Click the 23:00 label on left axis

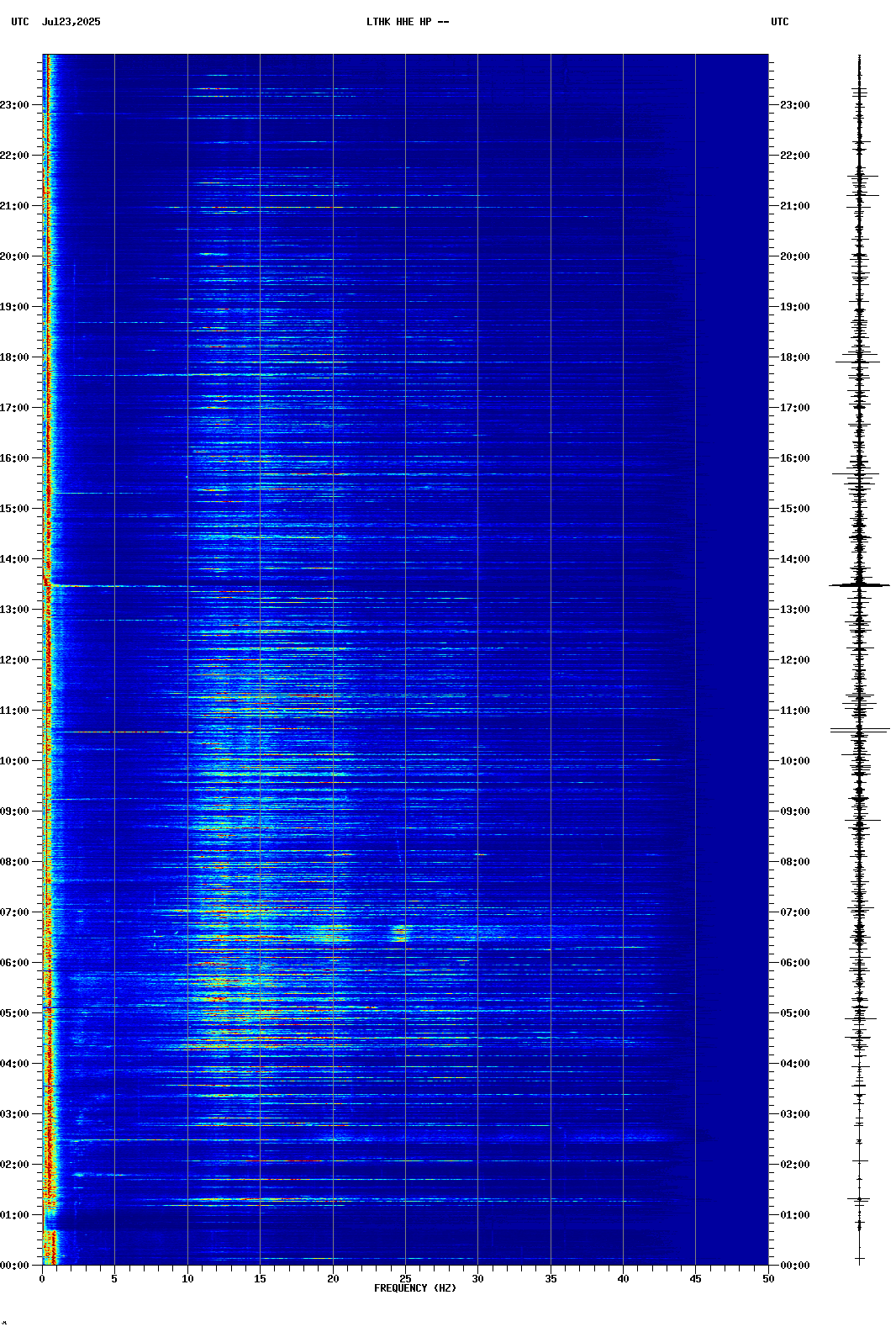[x=14, y=105]
